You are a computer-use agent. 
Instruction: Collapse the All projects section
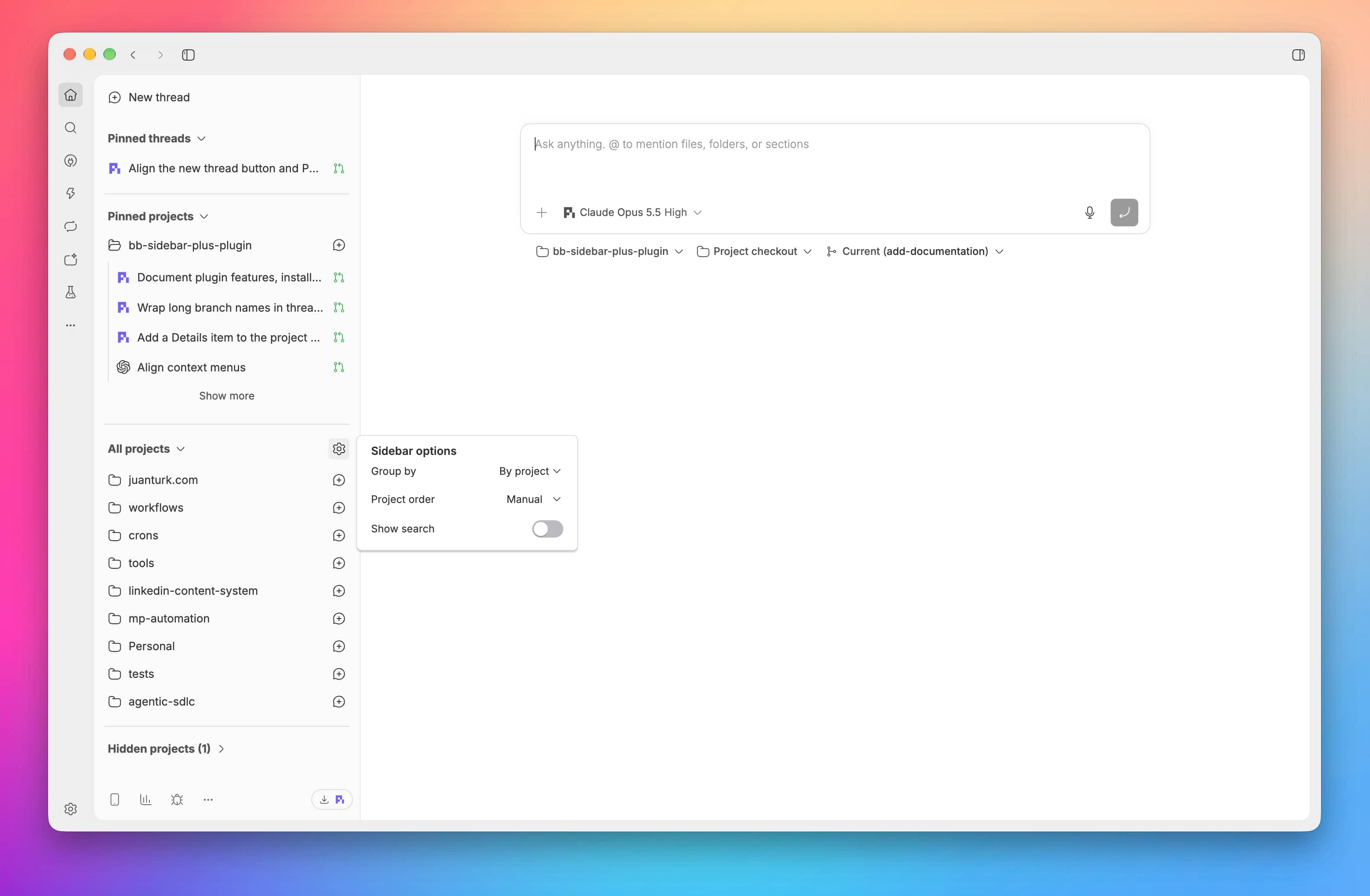[x=146, y=448]
